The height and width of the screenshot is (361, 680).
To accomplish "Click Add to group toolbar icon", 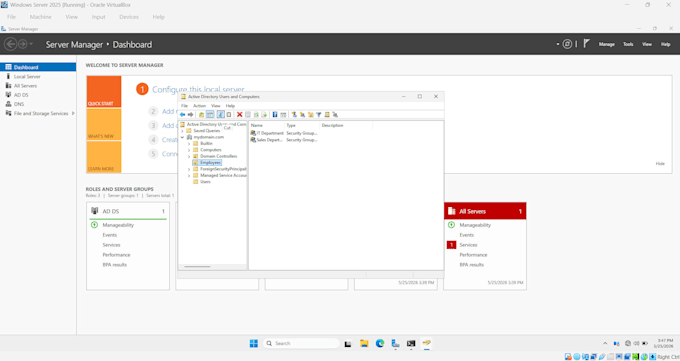I will (335, 115).
